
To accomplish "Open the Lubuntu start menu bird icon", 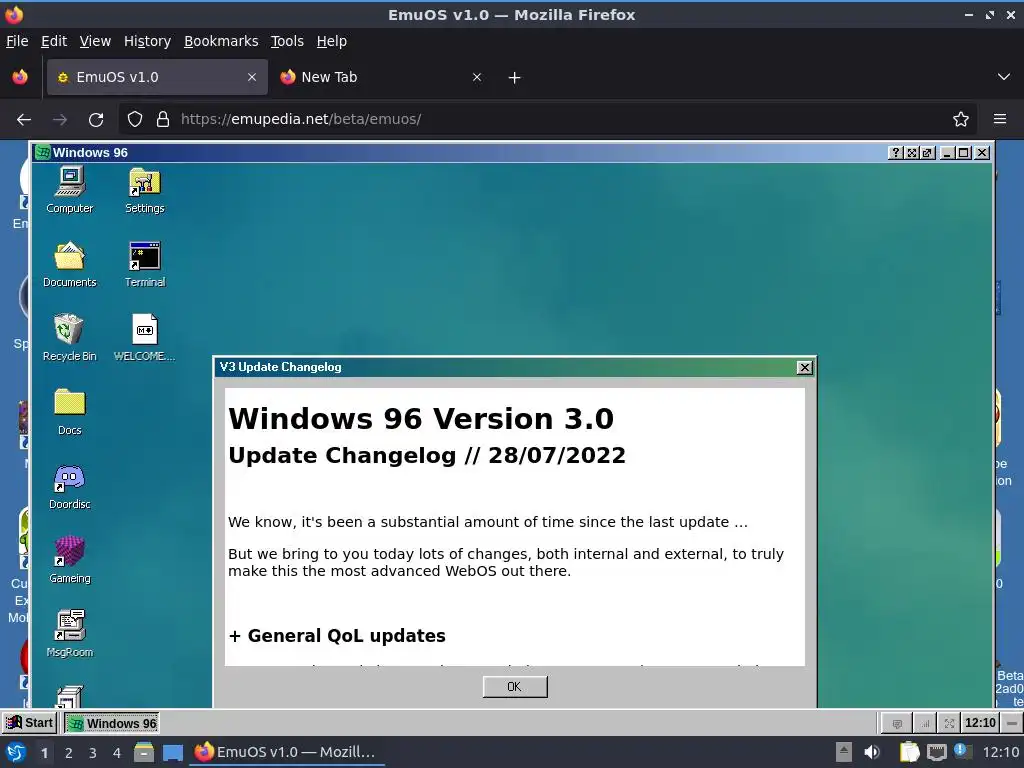I will click(15, 752).
